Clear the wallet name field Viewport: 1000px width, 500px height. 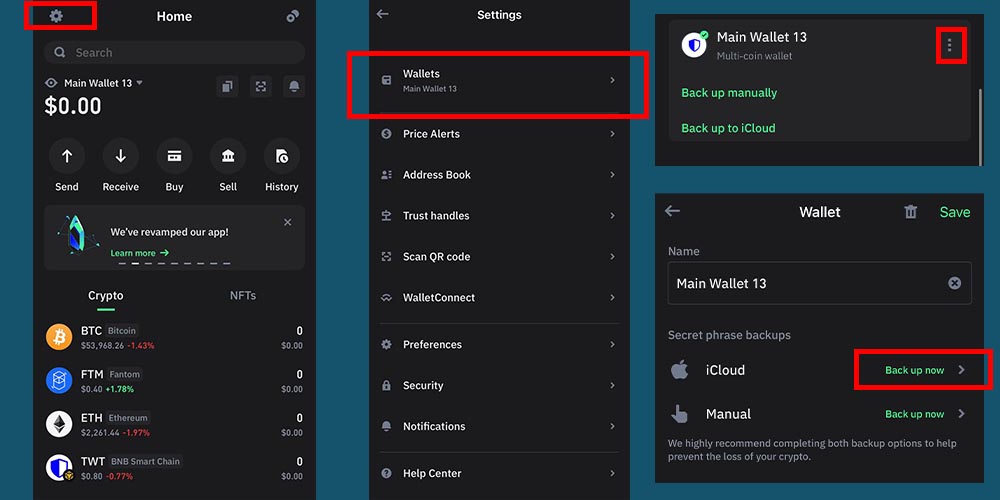[x=954, y=284]
